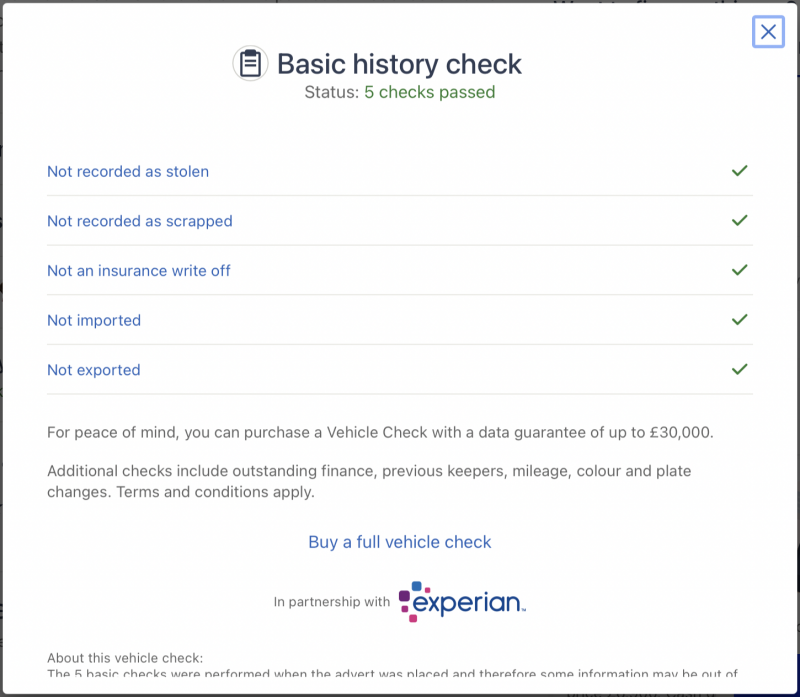This screenshot has width=800, height=697.
Task: Click the green tick for stolen check
Action: tap(739, 171)
